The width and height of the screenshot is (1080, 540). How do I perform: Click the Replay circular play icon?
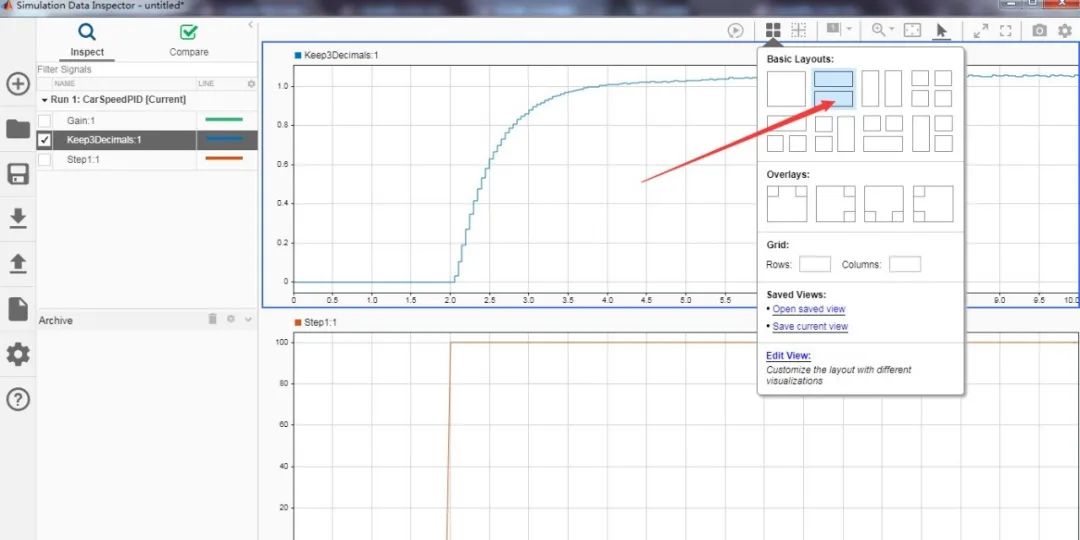point(736,30)
